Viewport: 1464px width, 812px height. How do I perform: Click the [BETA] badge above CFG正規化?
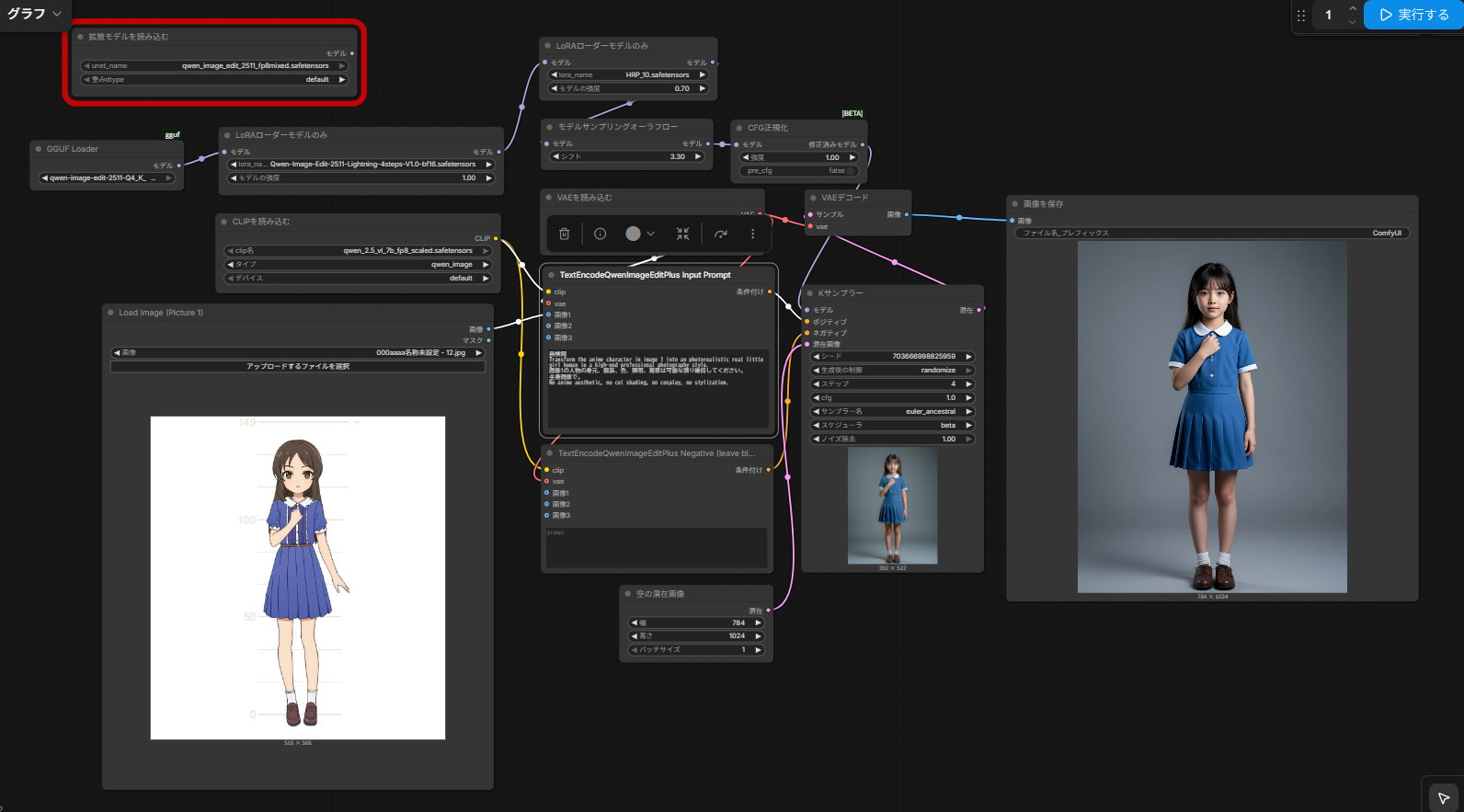852,114
